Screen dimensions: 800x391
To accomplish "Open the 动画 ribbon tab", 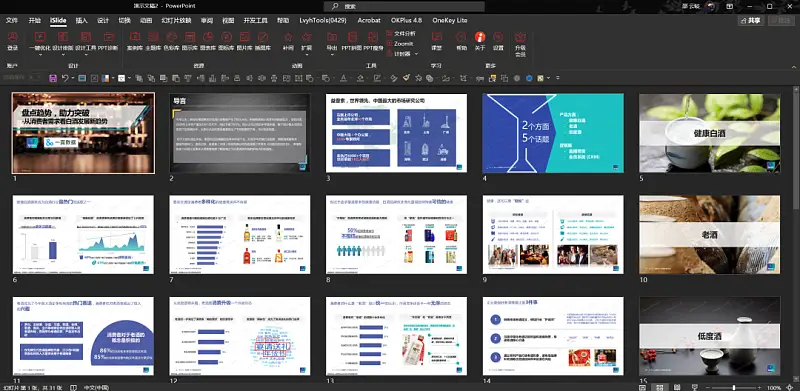I will pyautogui.click(x=146, y=20).
